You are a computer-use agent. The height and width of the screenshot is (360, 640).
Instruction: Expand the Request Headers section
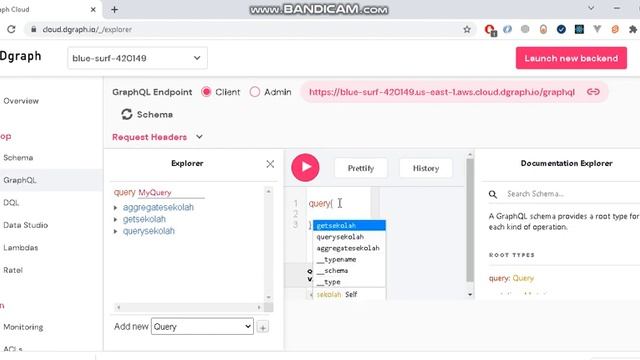(158, 137)
